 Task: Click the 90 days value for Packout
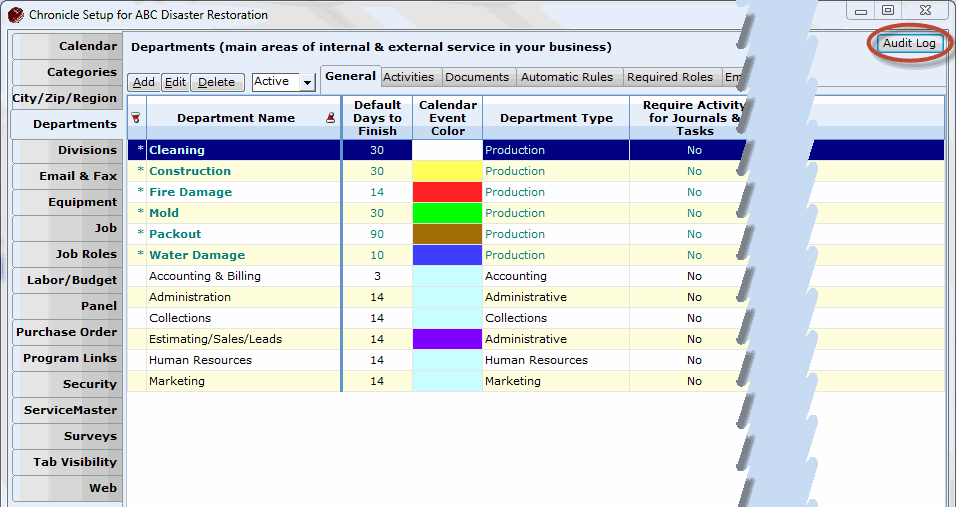[377, 234]
